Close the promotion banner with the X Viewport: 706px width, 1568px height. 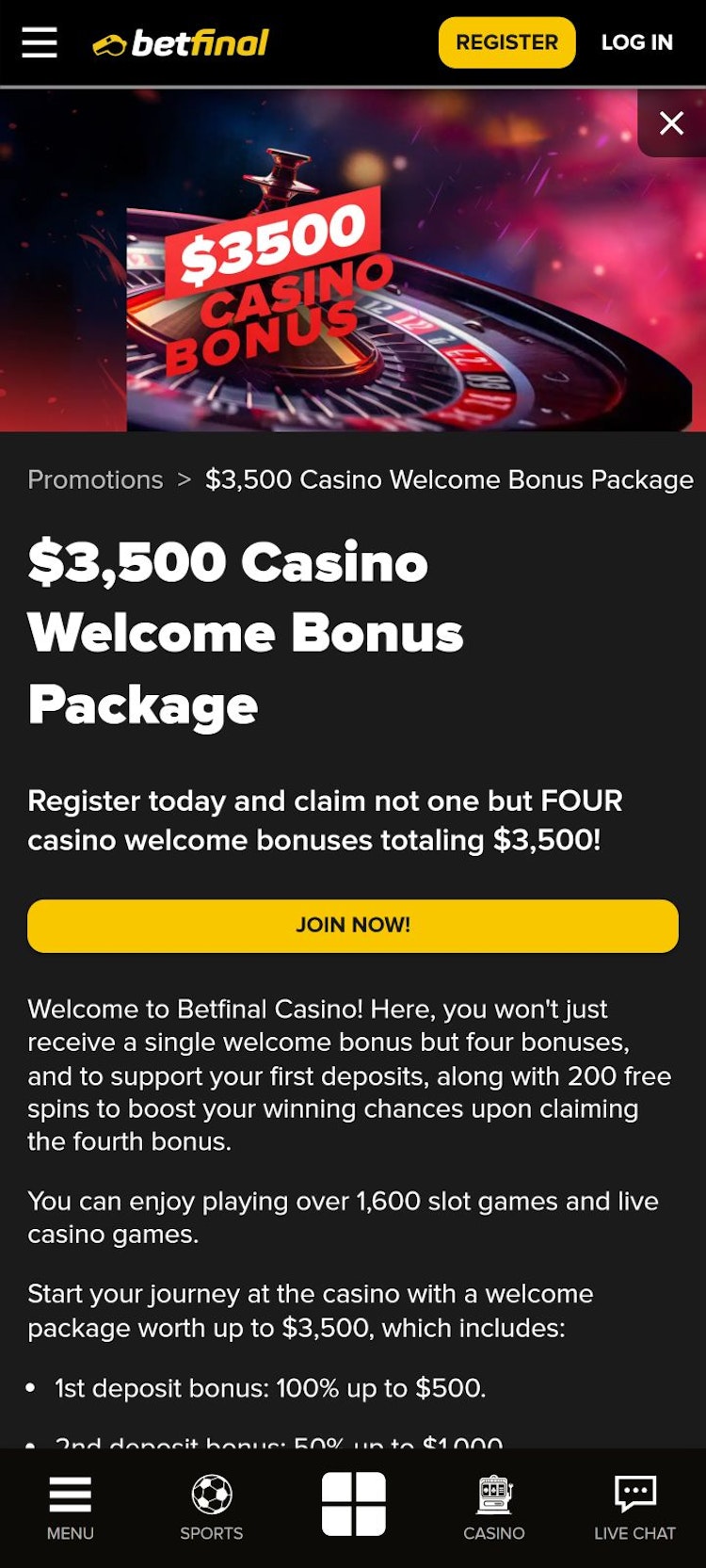[671, 123]
